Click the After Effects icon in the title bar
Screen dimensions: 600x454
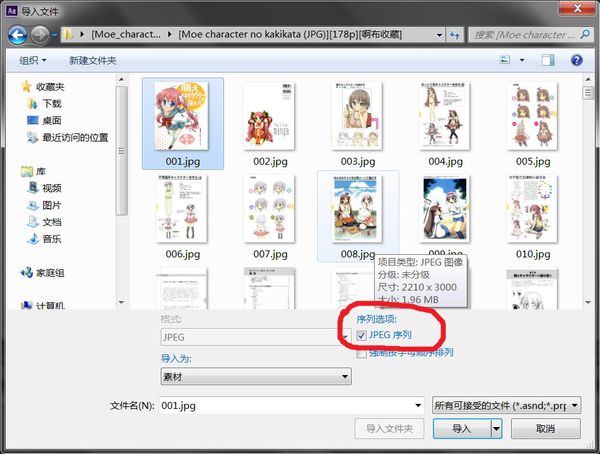click(12, 11)
